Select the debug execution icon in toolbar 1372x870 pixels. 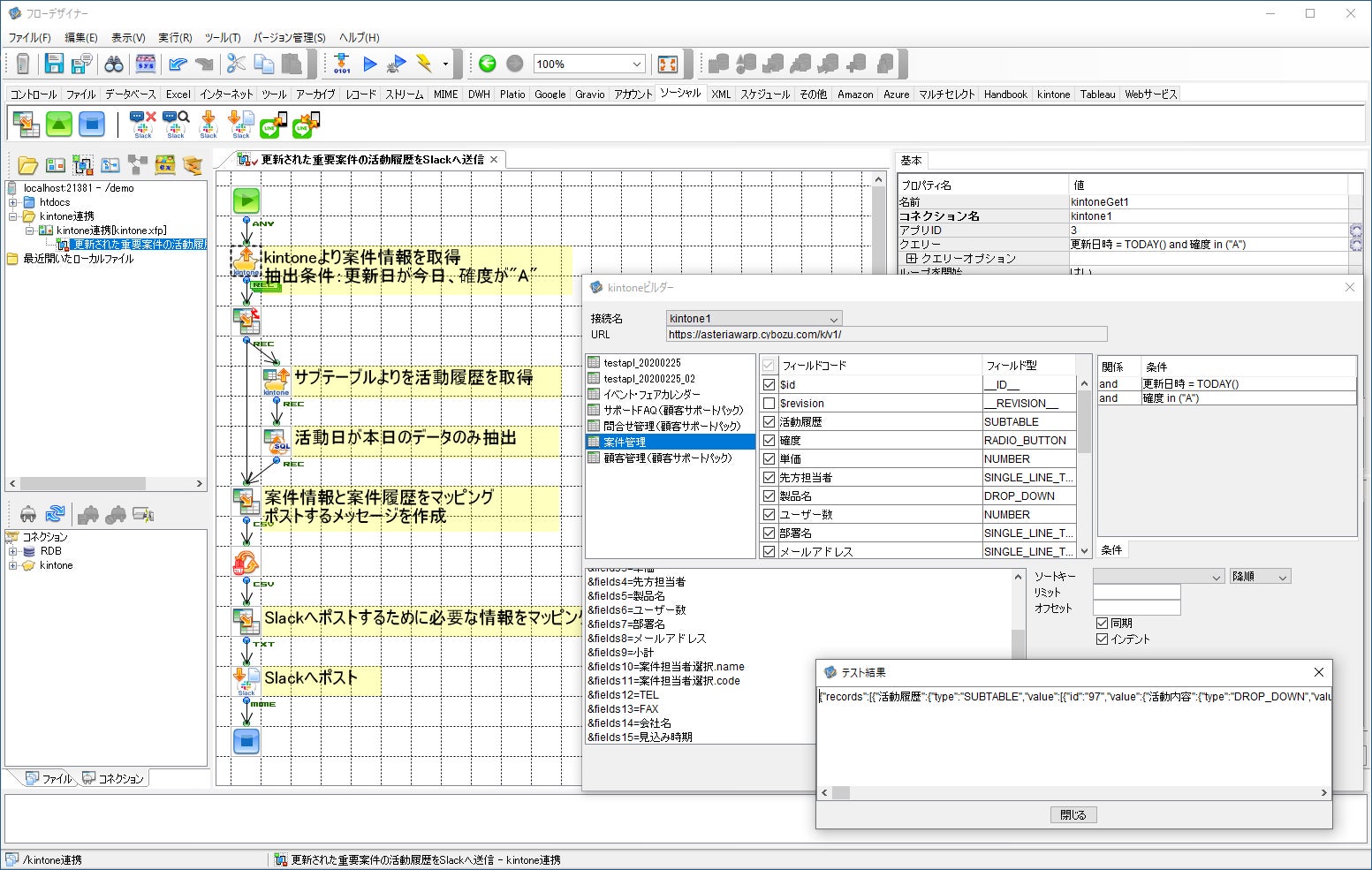(x=398, y=64)
